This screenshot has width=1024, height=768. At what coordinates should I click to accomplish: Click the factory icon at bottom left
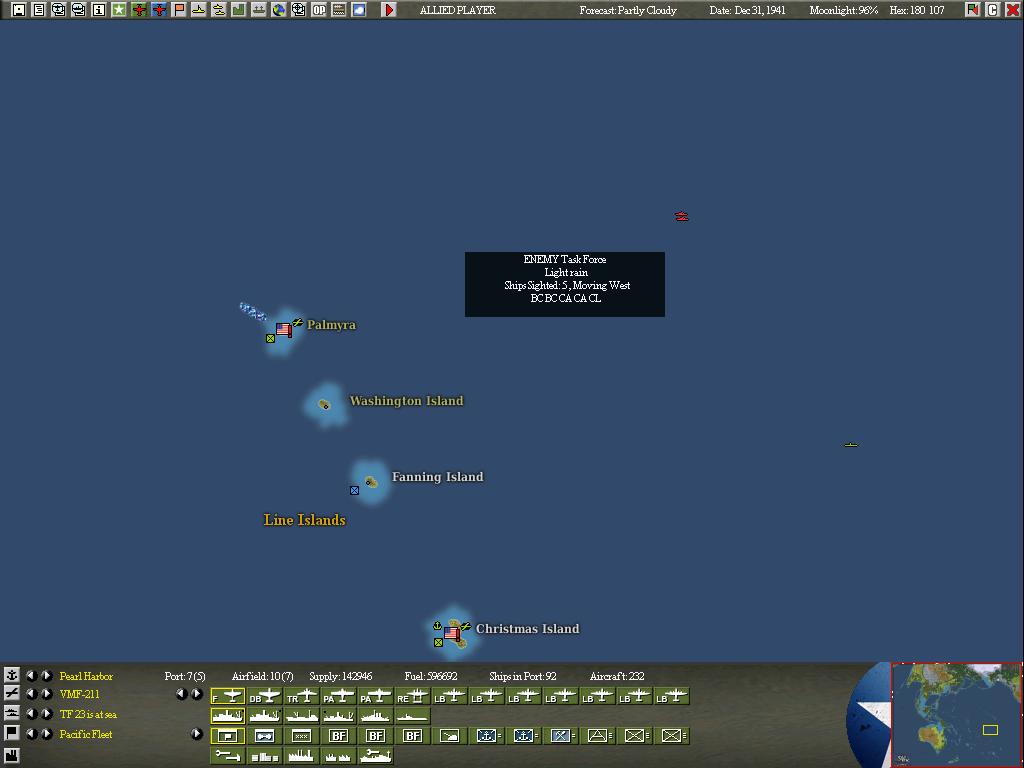point(12,756)
